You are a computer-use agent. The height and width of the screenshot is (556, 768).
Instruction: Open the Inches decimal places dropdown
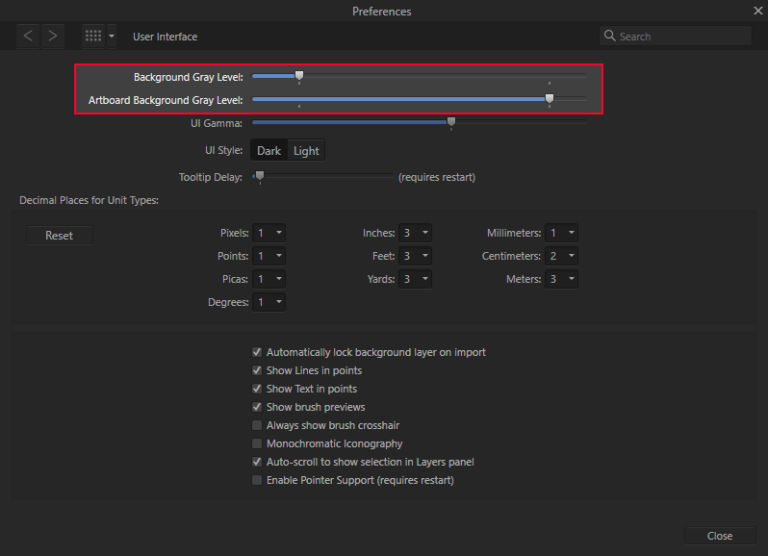[x=415, y=233]
